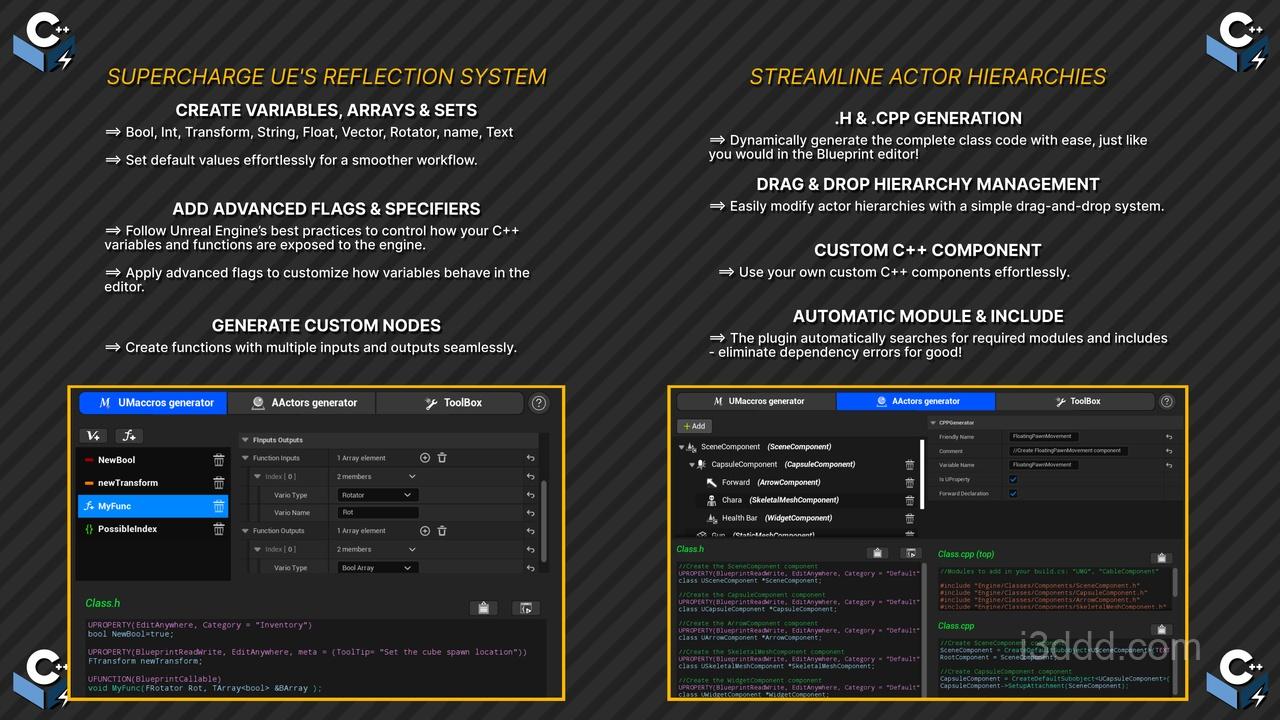Click the +Add button to create a component
The image size is (1280, 720).
pos(694,426)
